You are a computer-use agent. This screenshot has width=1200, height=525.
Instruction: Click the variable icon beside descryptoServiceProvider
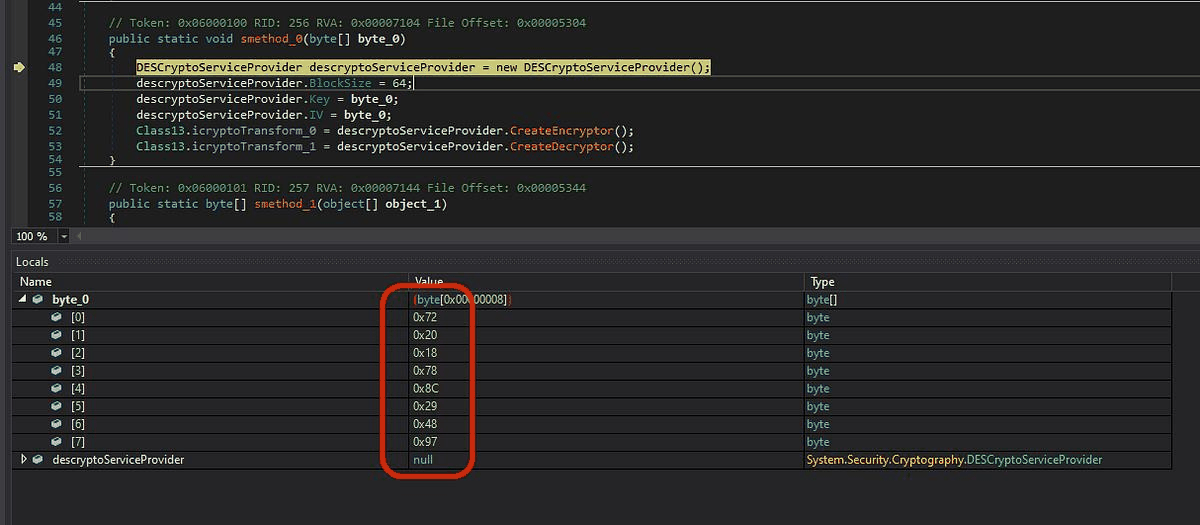point(38,460)
